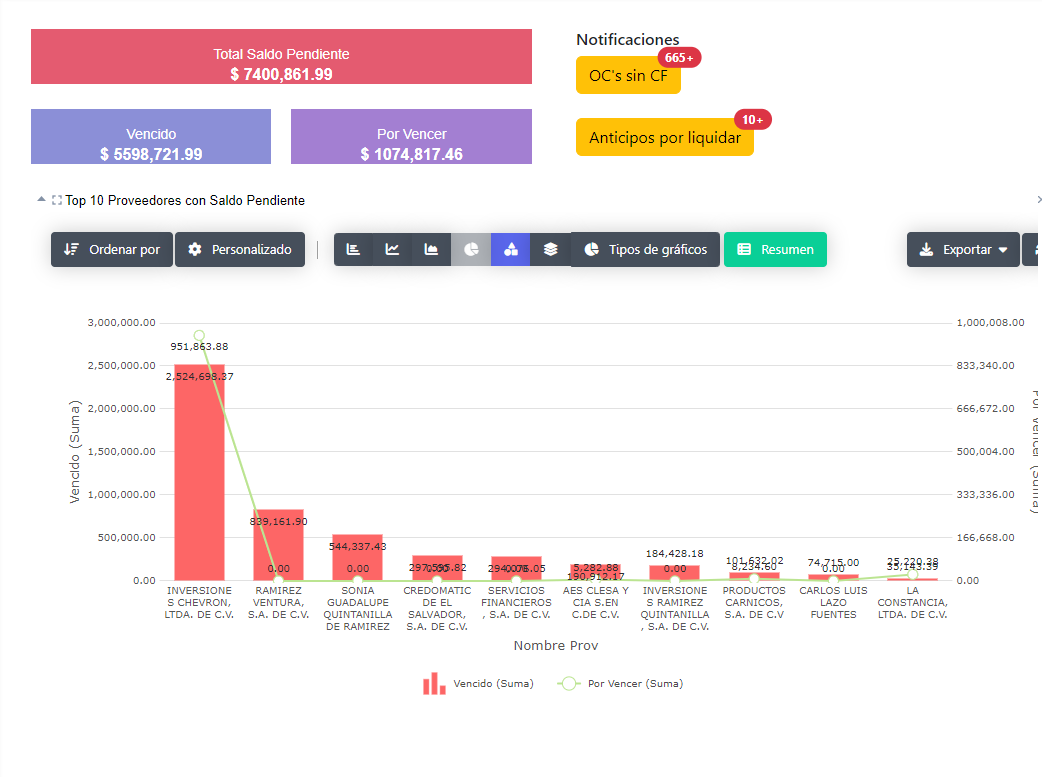
Task: Open Tipos de gráficos menu
Action: (x=645, y=250)
